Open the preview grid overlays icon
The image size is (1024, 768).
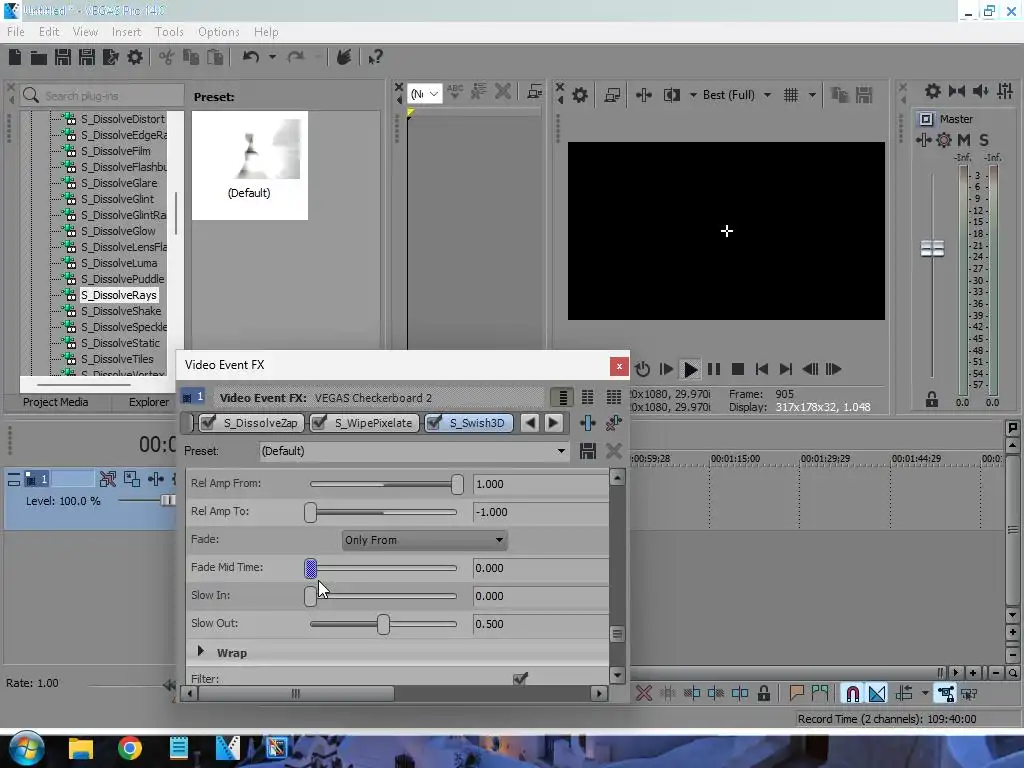(x=791, y=95)
